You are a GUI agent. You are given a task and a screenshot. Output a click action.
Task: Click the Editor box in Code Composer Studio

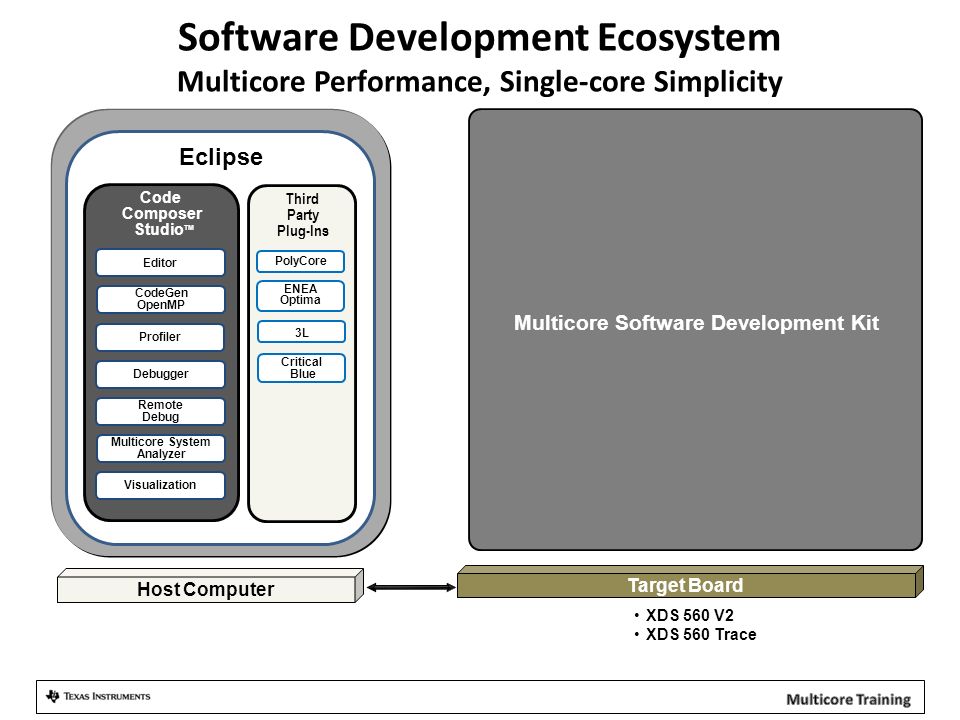(160, 263)
